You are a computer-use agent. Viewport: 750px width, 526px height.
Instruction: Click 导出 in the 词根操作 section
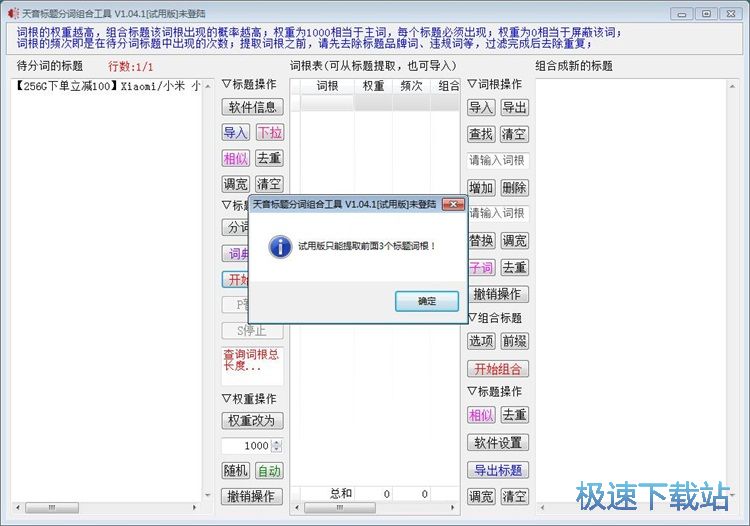515,107
